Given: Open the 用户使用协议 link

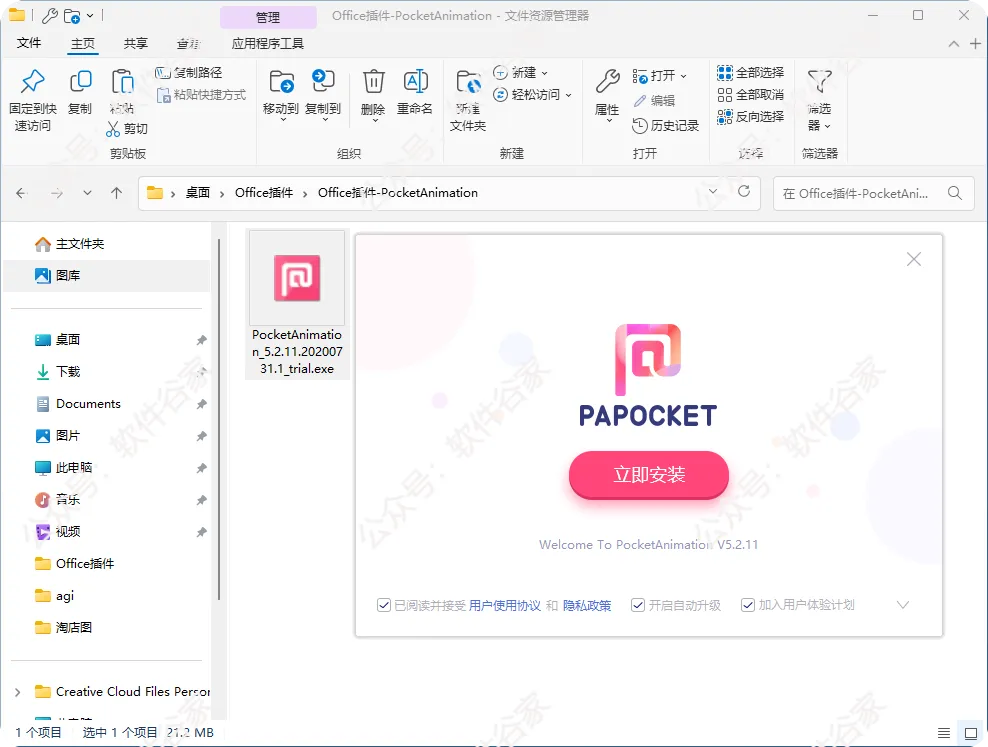Looking at the screenshot, I should click(505, 605).
